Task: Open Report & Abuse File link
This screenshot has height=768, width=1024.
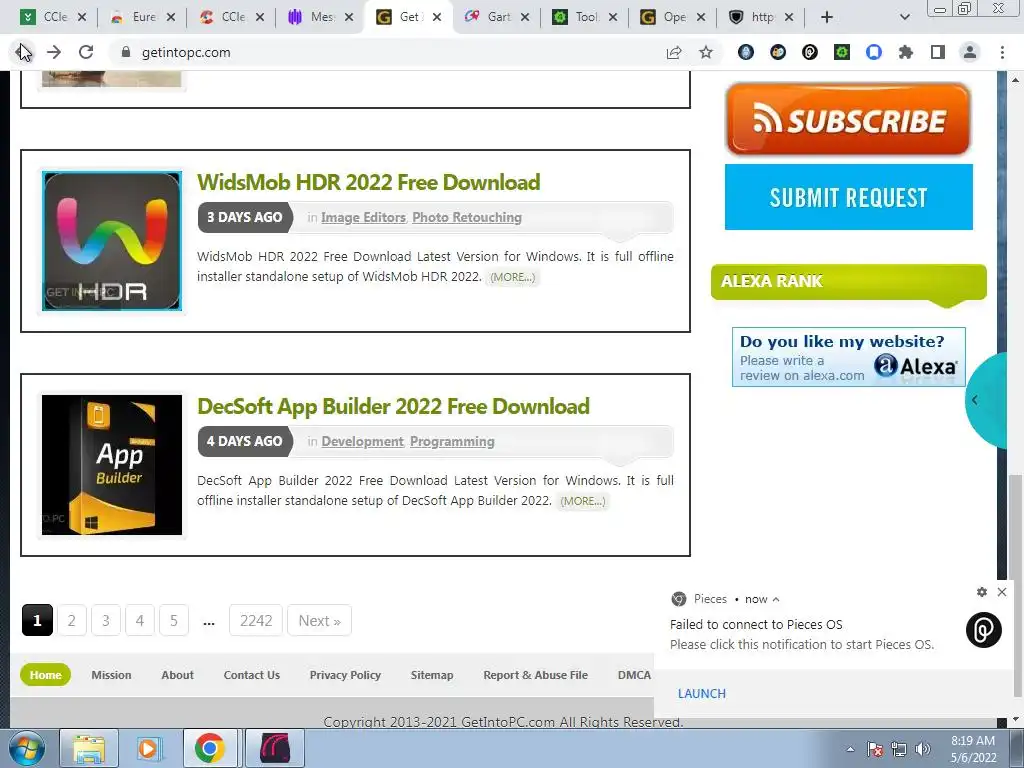Action: coord(536,675)
